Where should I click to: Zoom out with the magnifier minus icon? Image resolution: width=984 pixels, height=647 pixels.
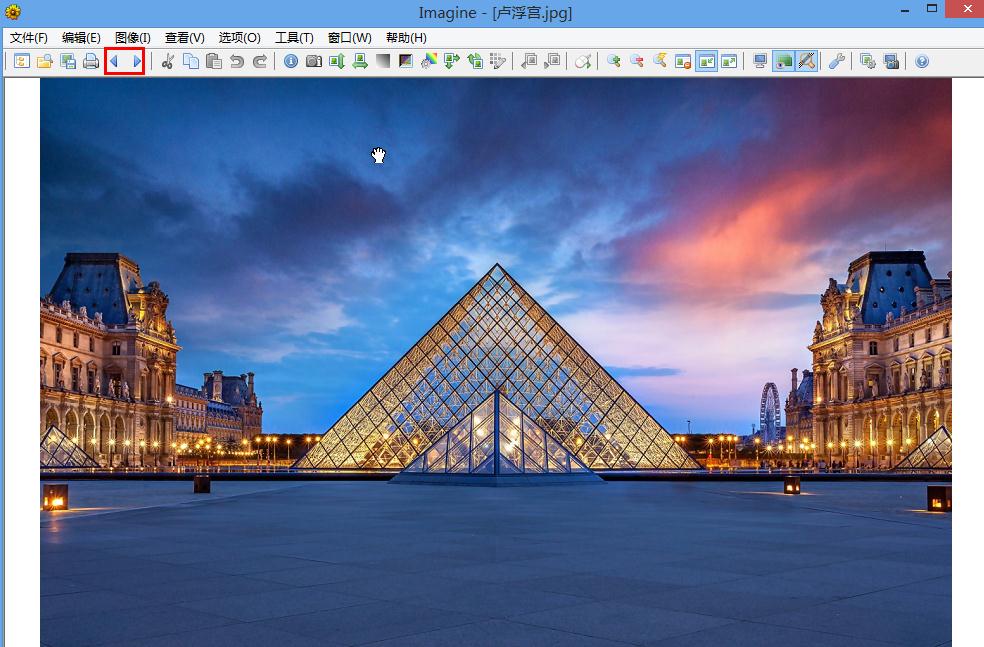pos(637,61)
